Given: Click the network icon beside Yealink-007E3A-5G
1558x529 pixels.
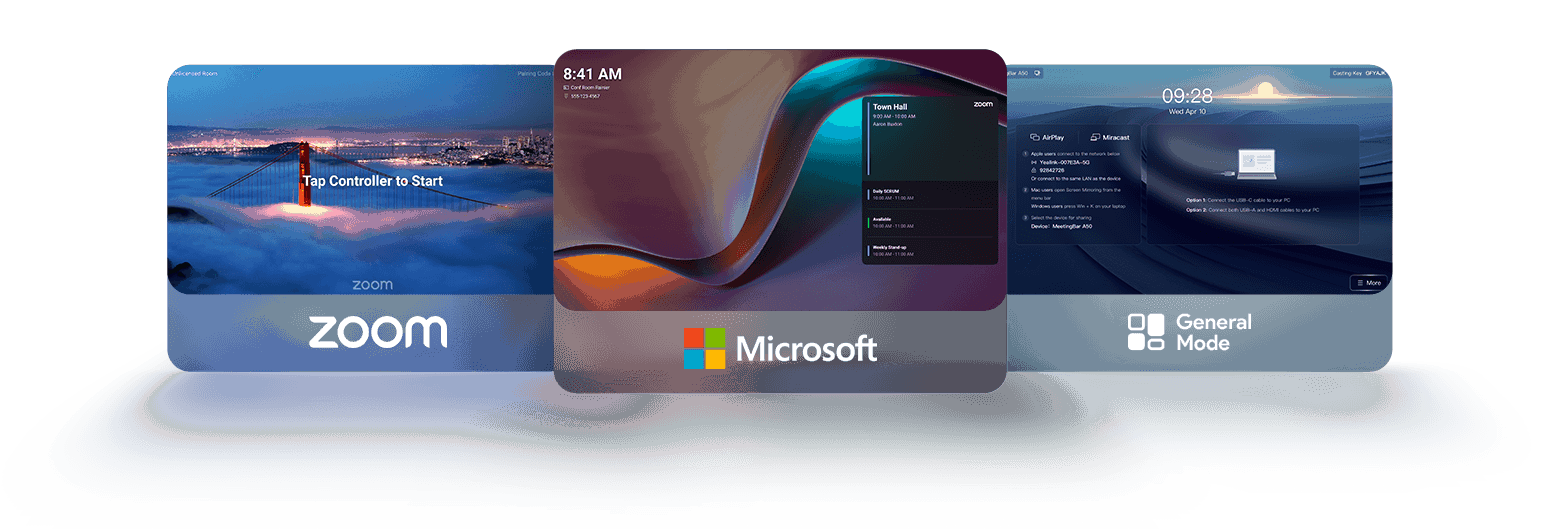Looking at the screenshot, I should (1033, 162).
